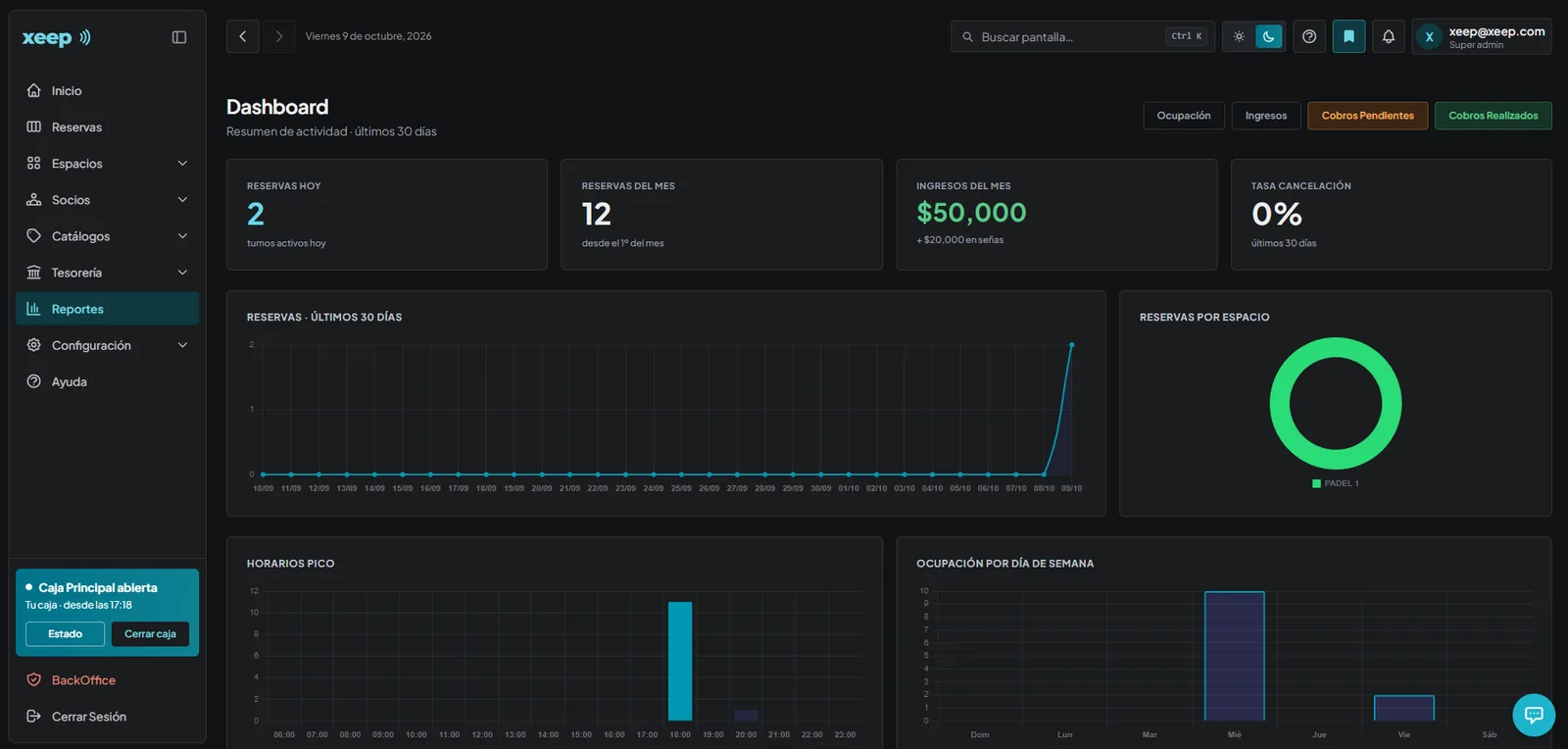The image size is (1568, 749).
Task: Expand the Espacios submenu
Action: 108,164
